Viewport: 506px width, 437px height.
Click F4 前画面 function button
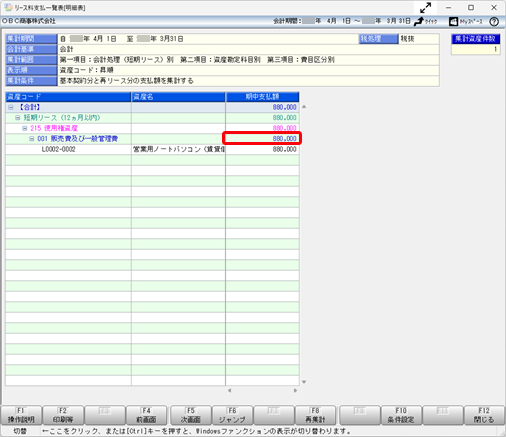[147, 415]
